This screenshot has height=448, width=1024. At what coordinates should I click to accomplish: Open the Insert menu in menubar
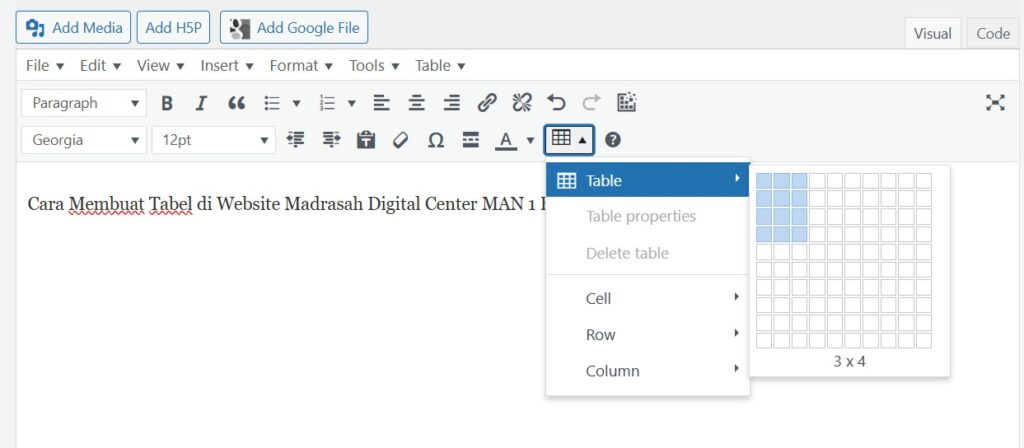coord(226,65)
